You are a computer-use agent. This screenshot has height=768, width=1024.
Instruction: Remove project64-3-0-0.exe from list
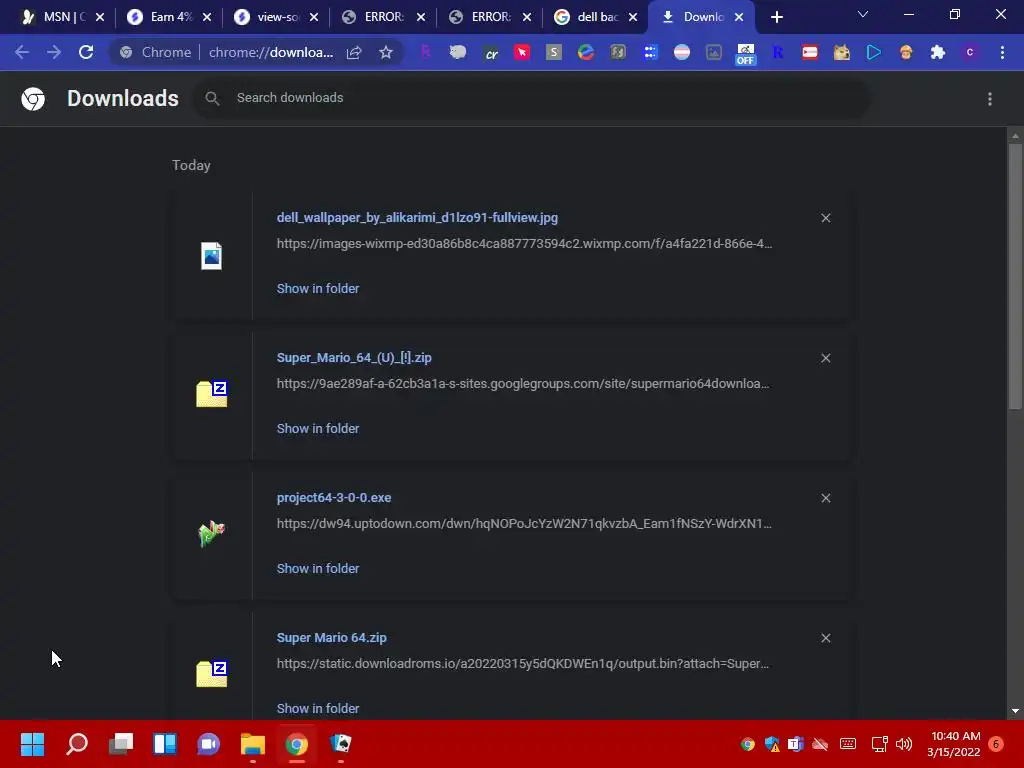[825, 498]
